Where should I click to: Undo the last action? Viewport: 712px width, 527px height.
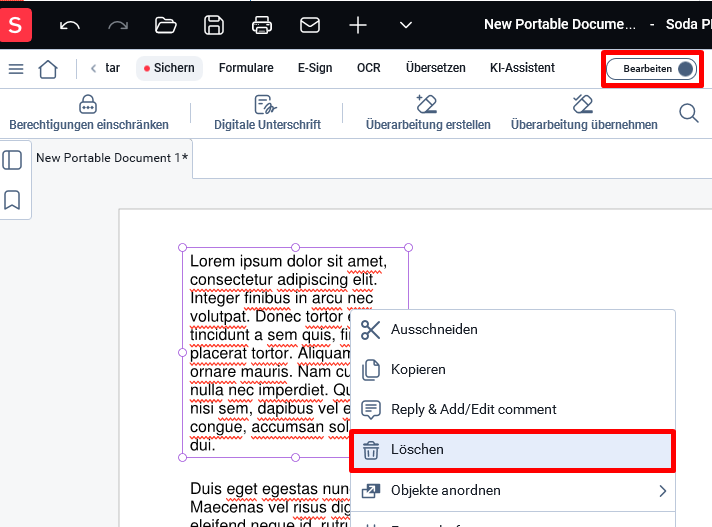pos(69,25)
